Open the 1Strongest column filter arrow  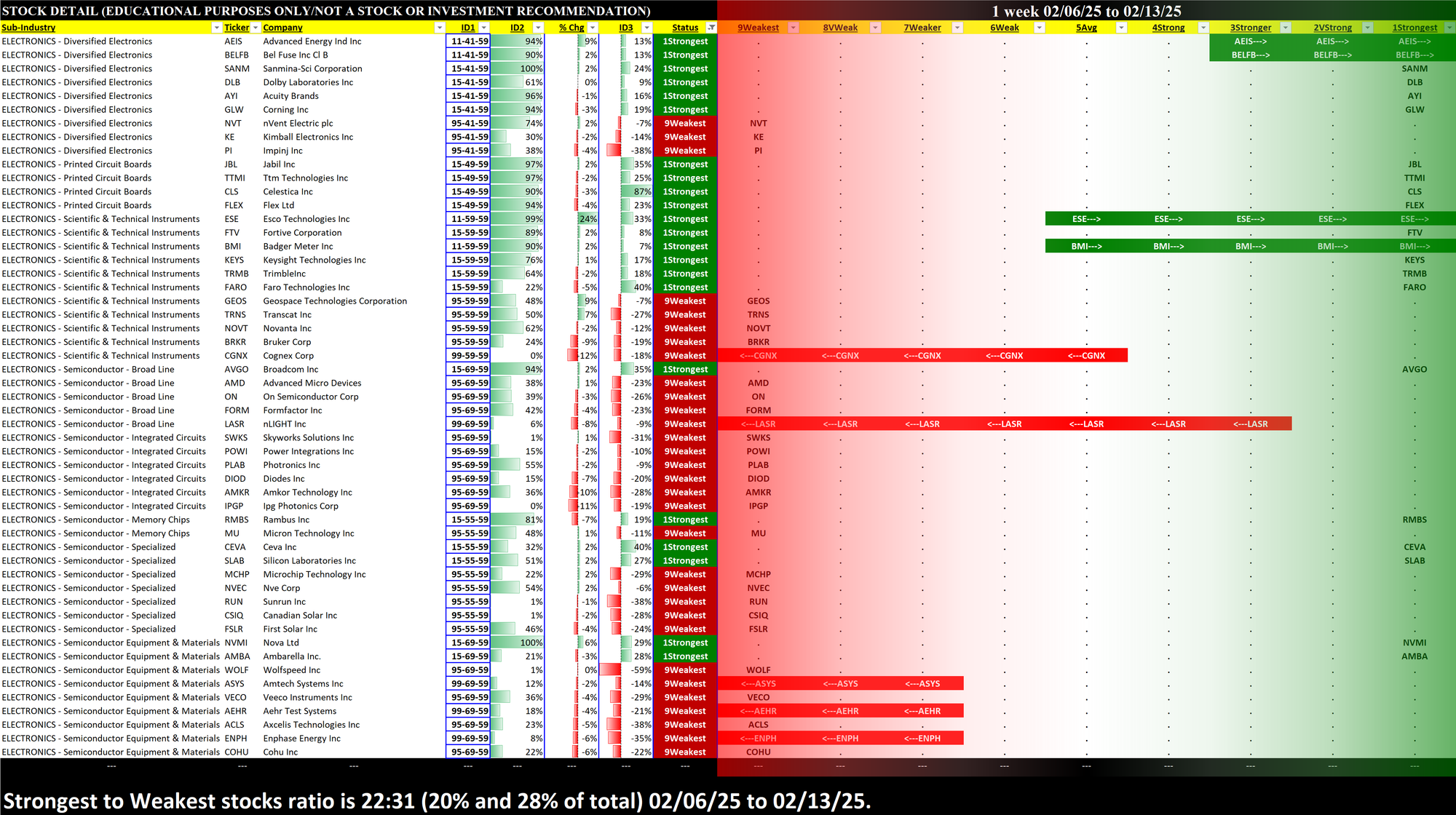coord(1449,28)
